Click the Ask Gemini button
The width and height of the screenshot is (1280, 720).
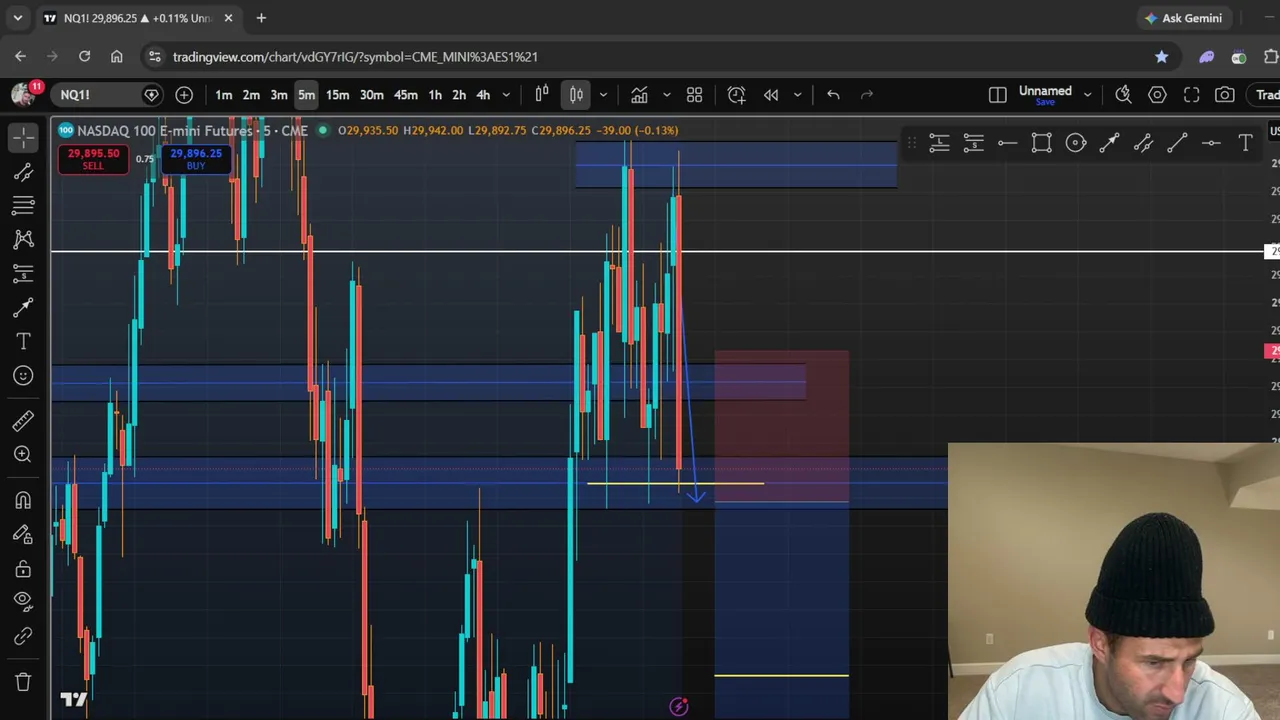[x=1184, y=18]
